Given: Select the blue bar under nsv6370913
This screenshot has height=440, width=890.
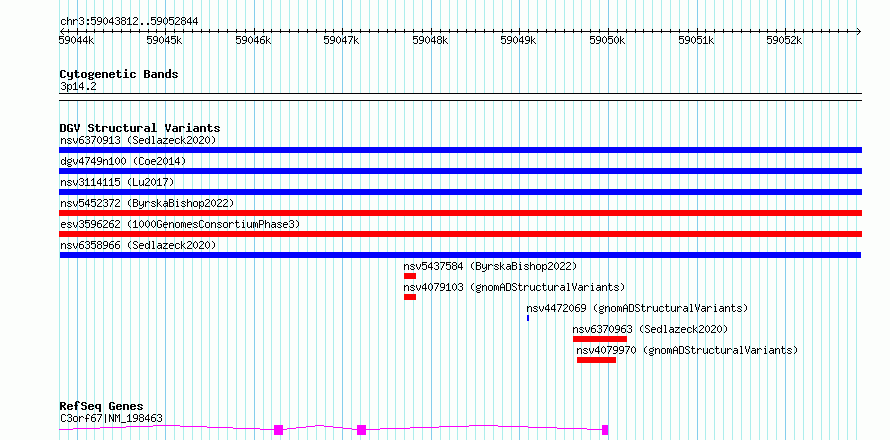Looking at the screenshot, I should tap(461, 150).
